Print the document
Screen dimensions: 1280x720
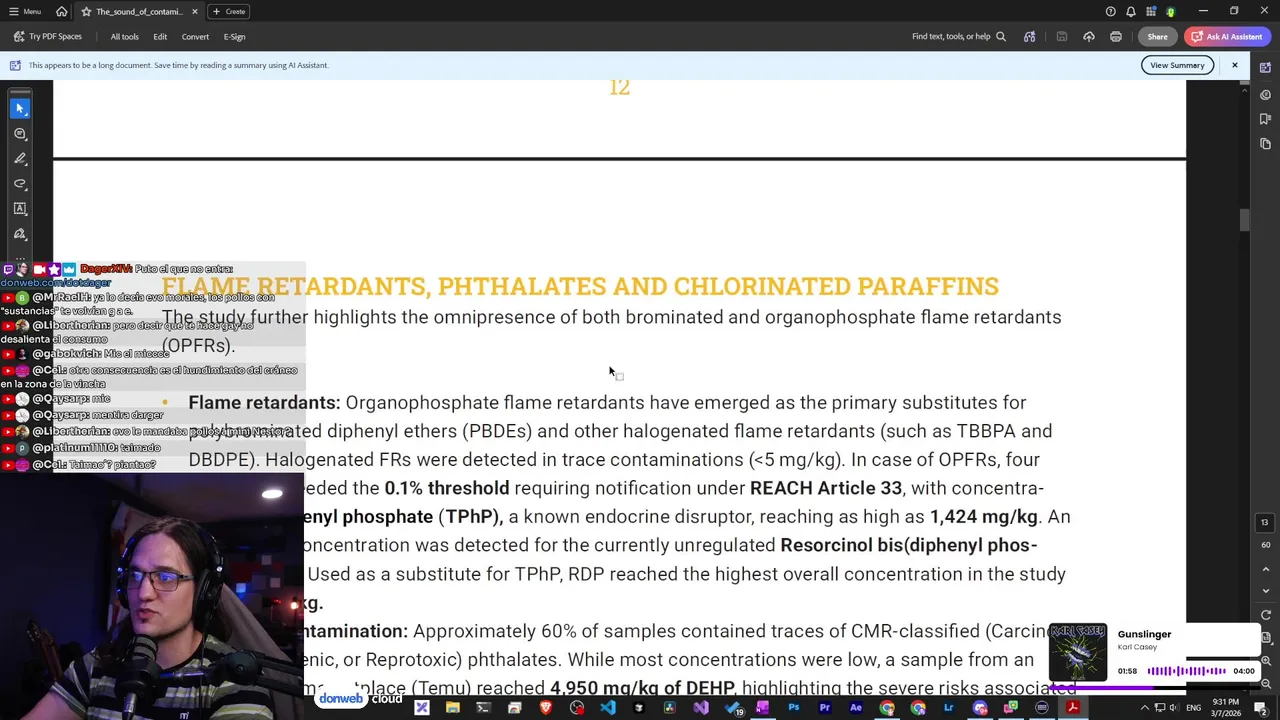tap(1116, 37)
